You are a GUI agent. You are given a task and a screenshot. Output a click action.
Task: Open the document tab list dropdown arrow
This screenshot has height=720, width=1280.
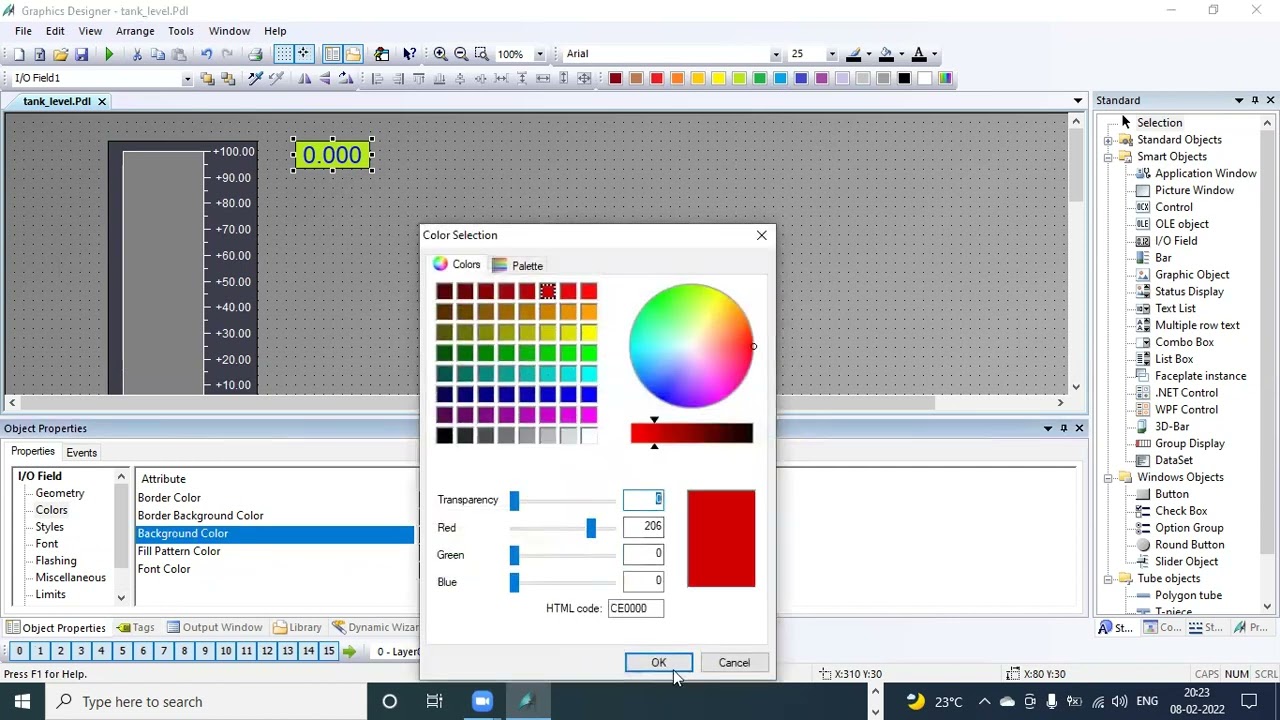pos(1078,101)
